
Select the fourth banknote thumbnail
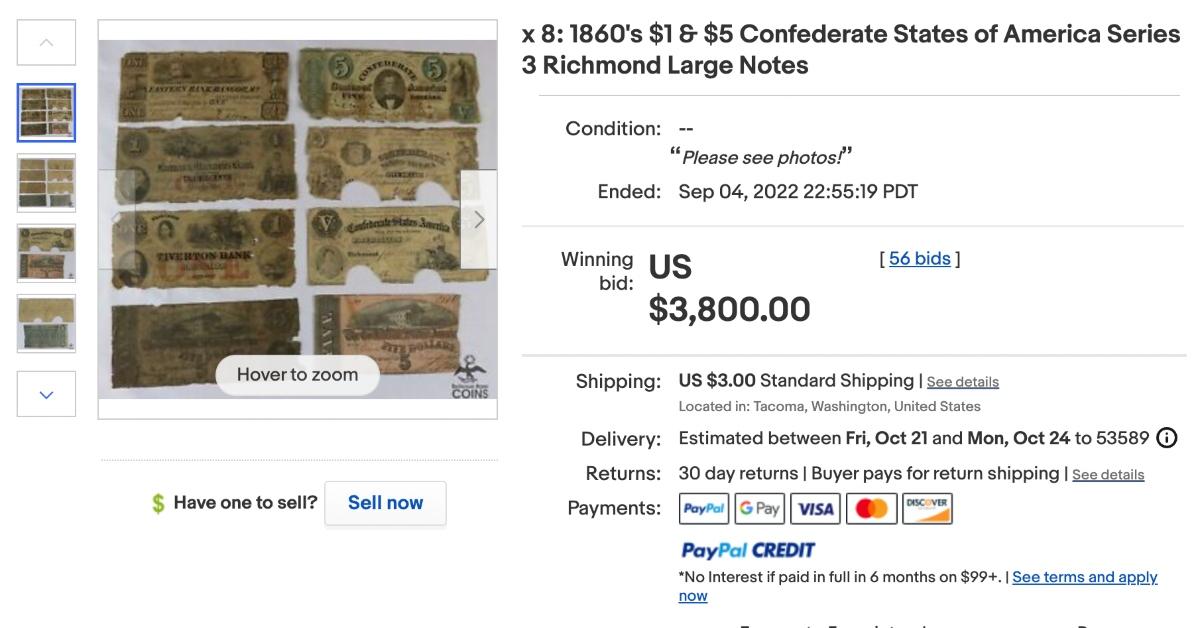point(46,323)
